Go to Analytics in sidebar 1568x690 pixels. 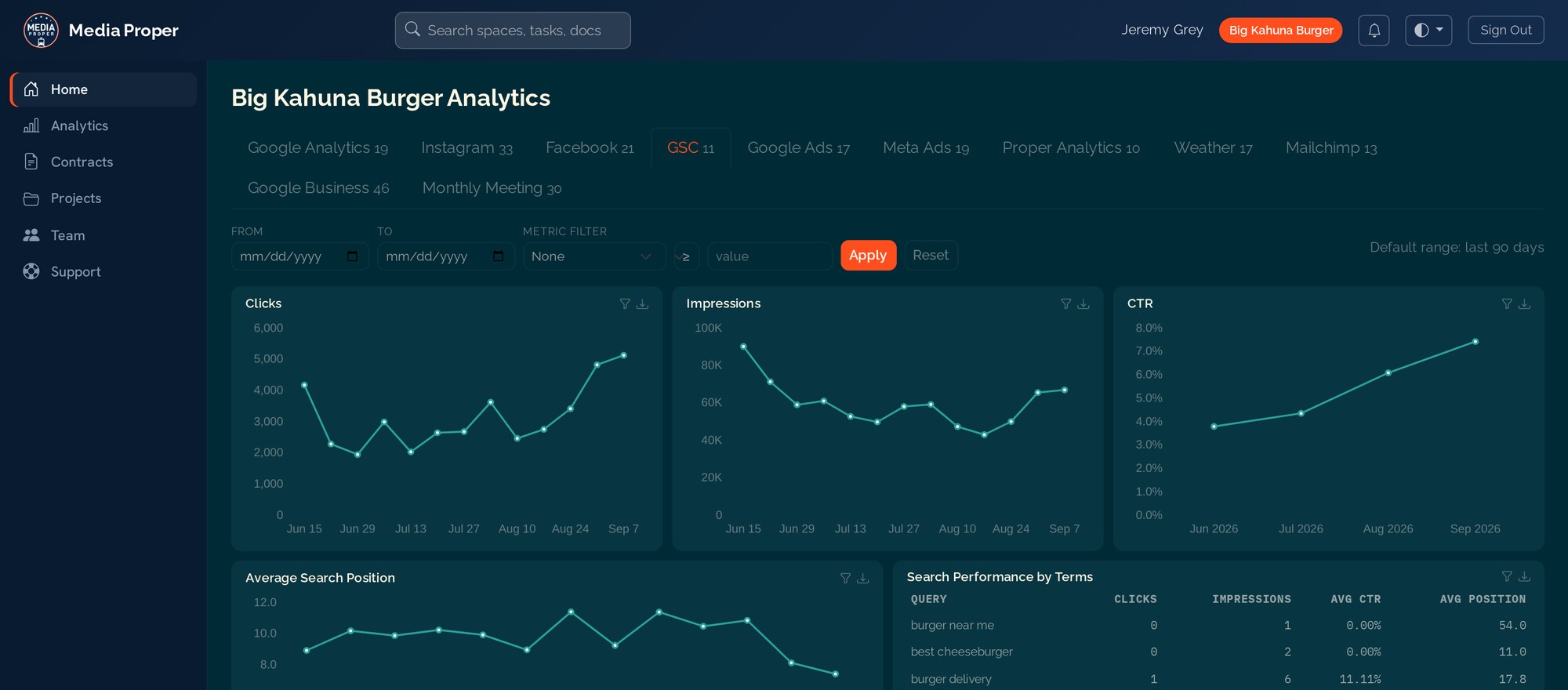point(103,125)
